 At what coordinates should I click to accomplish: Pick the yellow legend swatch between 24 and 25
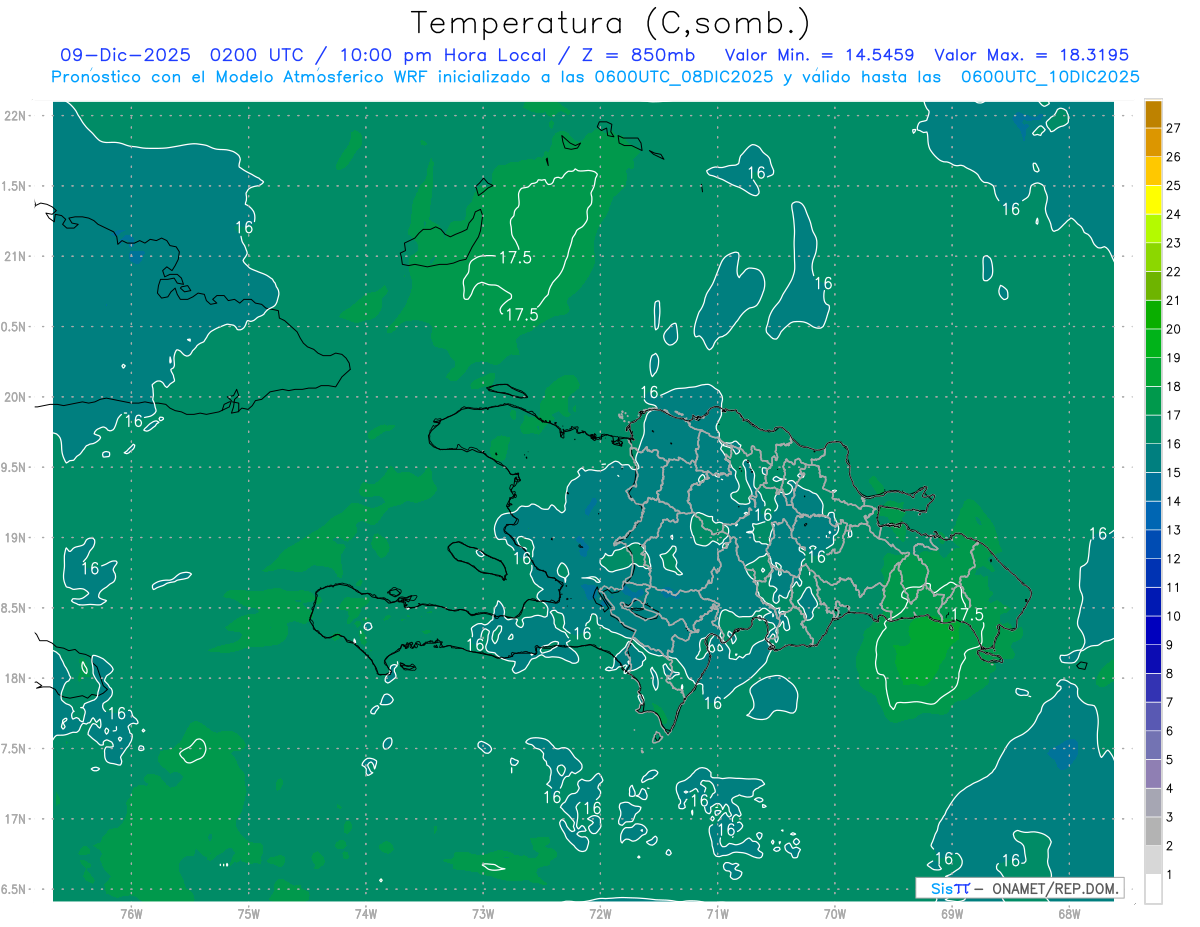(x=1153, y=200)
